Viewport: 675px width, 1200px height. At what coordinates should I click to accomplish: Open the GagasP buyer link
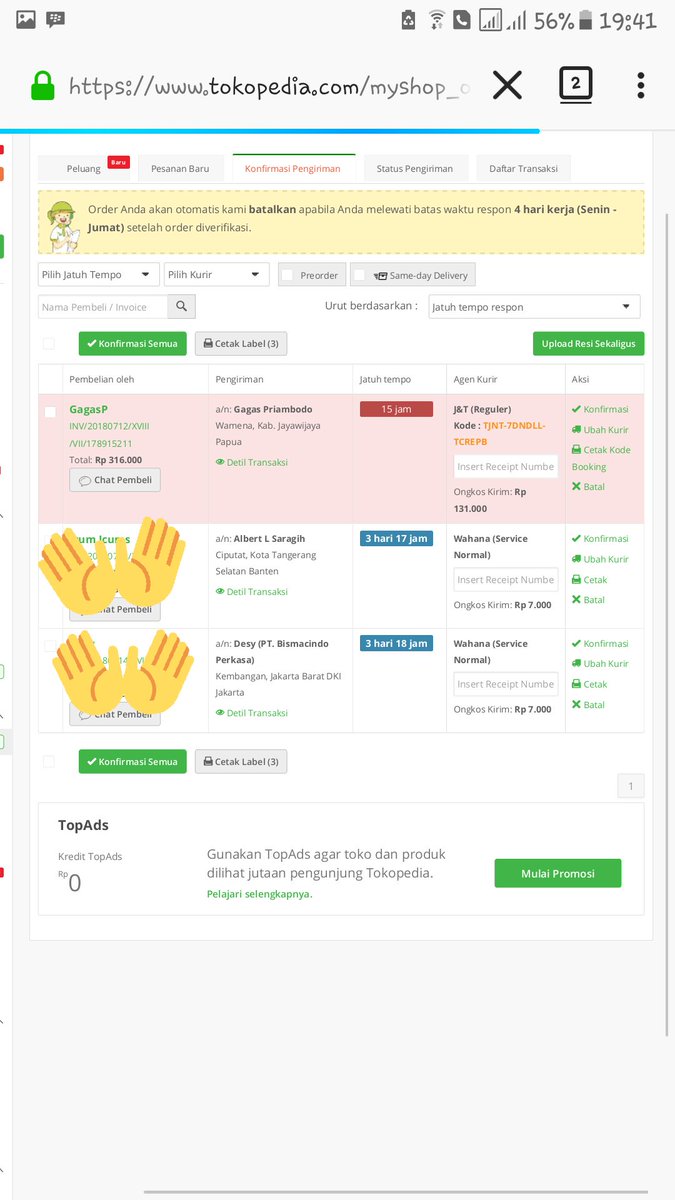tap(88, 409)
